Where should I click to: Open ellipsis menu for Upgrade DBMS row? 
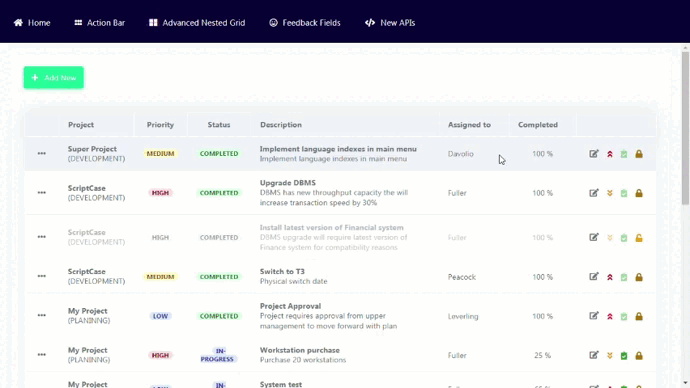[x=41, y=193]
